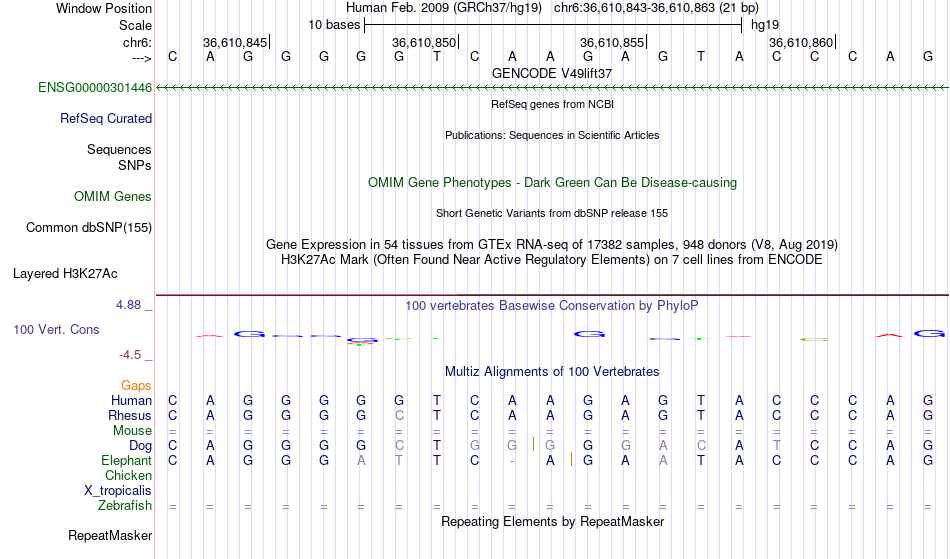Select the Mouse alignment row label
Screen dimensions: 950x559
coord(132,431)
